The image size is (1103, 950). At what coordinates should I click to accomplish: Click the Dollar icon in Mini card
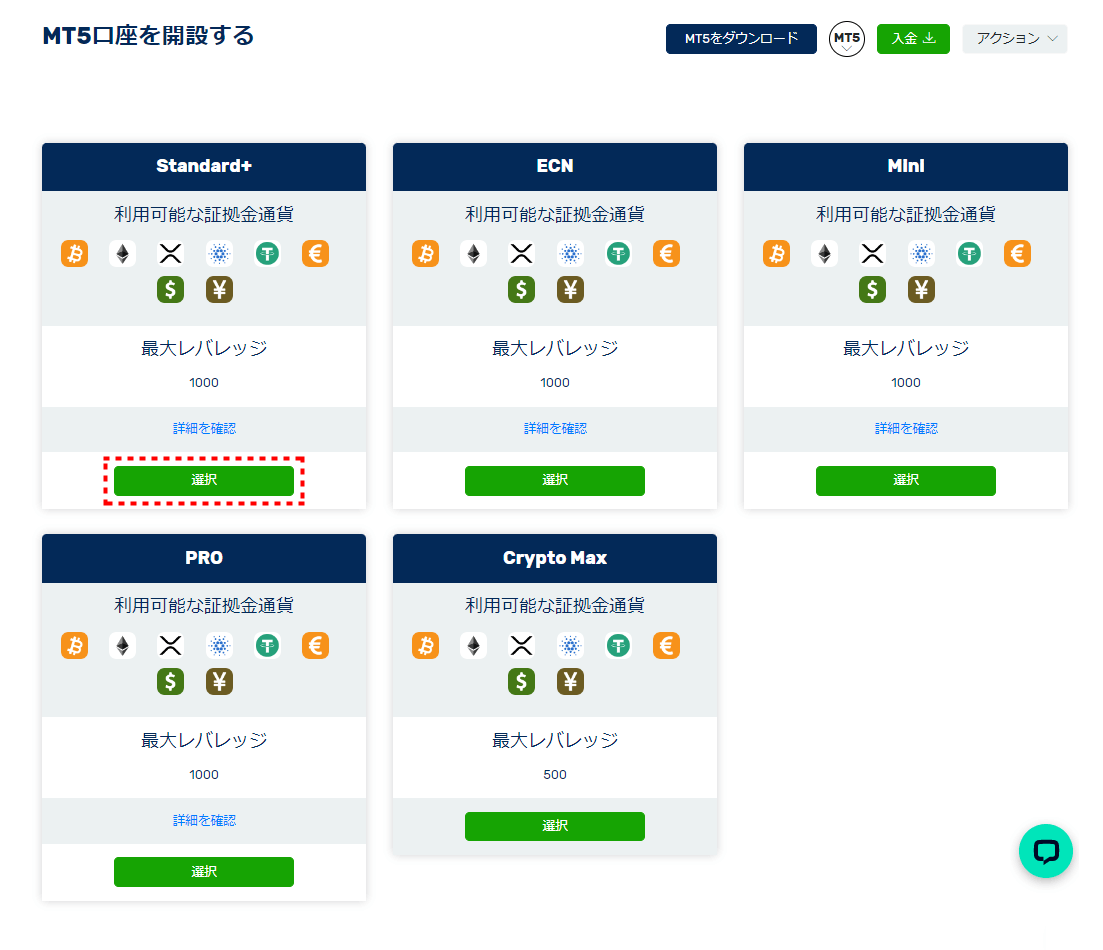(x=872, y=289)
